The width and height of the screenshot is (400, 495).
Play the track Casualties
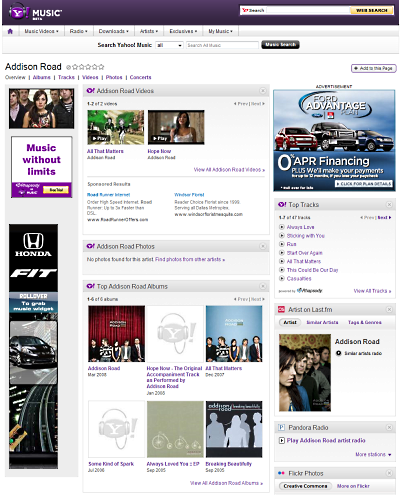[x=281, y=278]
